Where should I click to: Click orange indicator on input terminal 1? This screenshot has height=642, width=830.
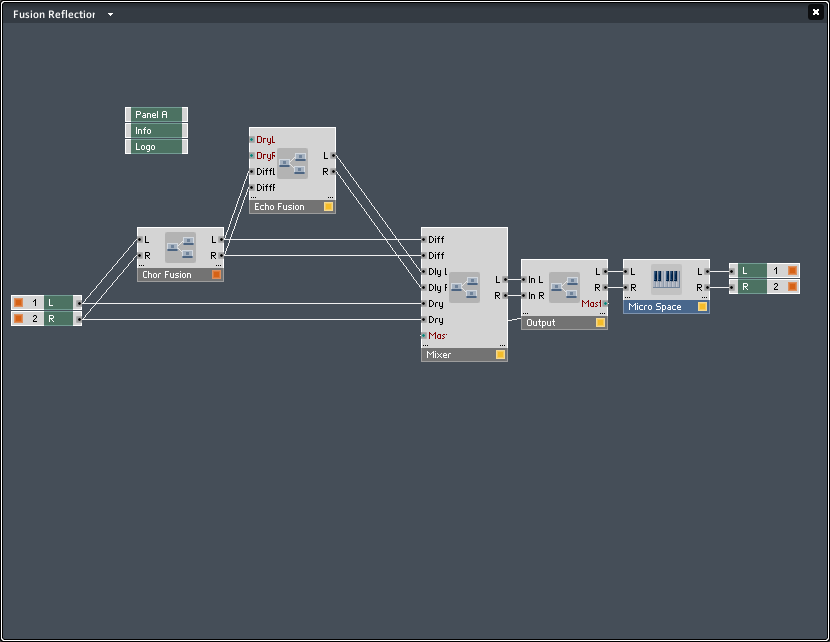tap(18, 302)
